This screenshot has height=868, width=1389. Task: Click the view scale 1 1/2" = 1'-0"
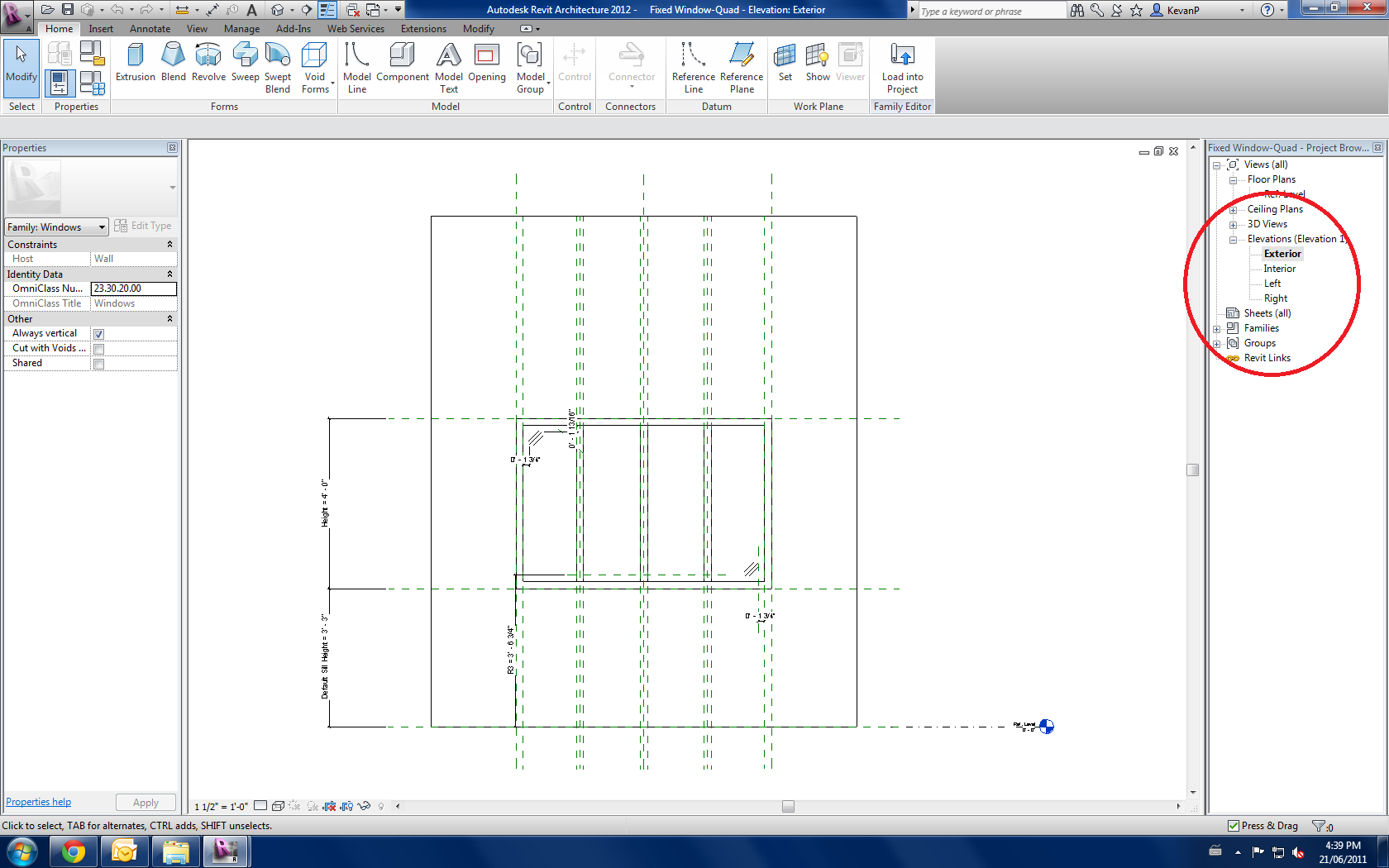(x=221, y=806)
